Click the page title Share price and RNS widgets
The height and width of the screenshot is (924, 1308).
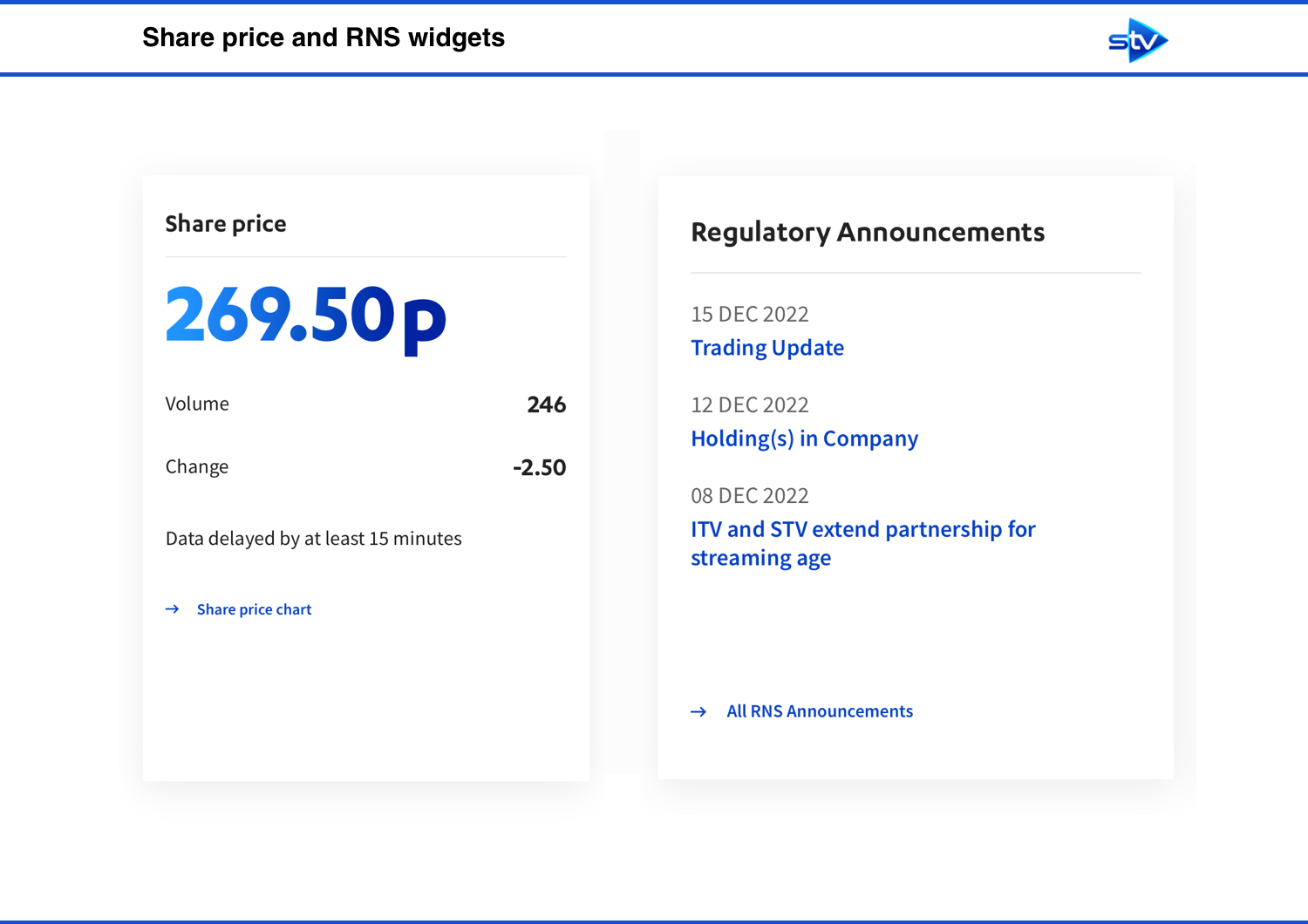pyautogui.click(x=324, y=37)
